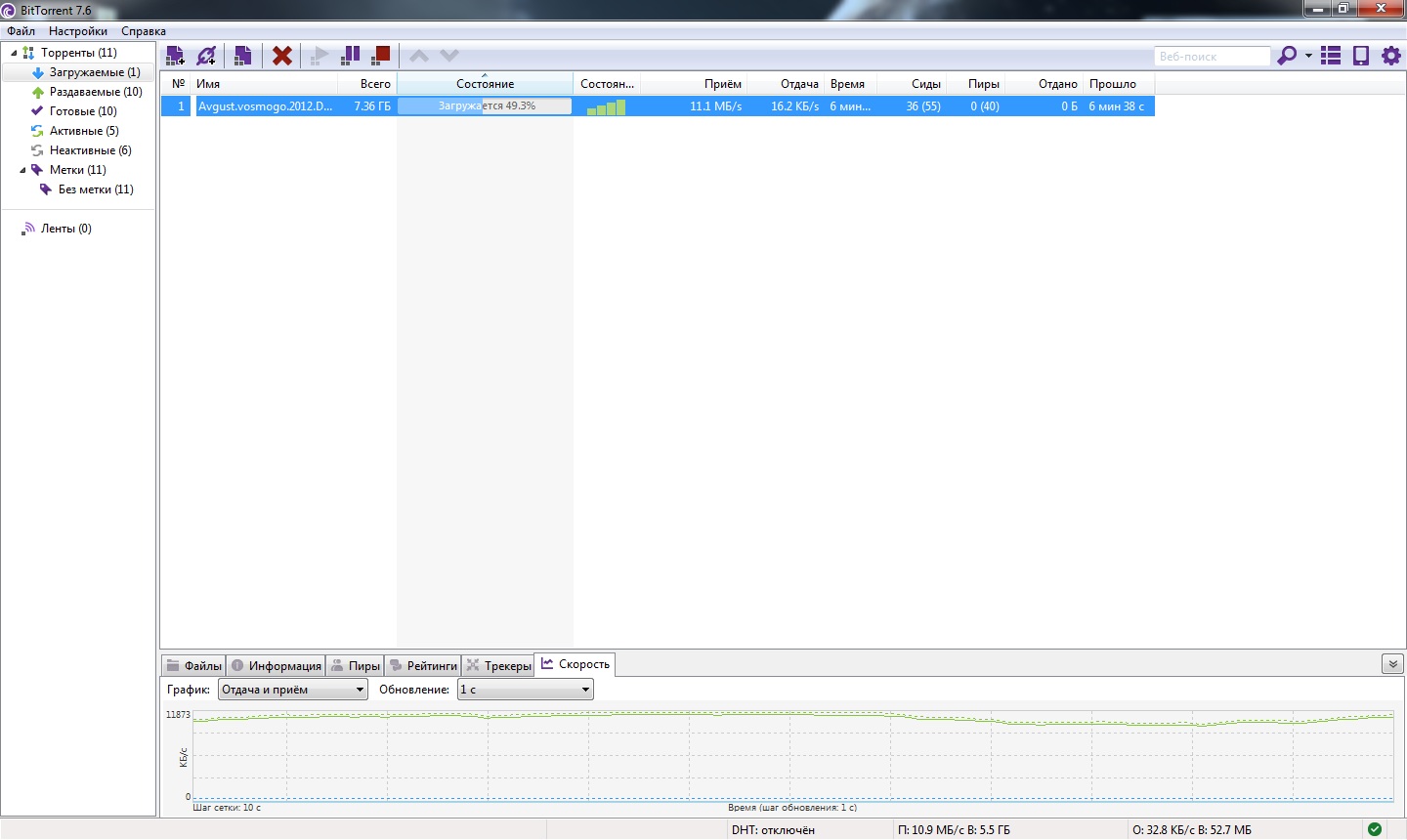Pause the torrent with the pause icon

point(350,56)
